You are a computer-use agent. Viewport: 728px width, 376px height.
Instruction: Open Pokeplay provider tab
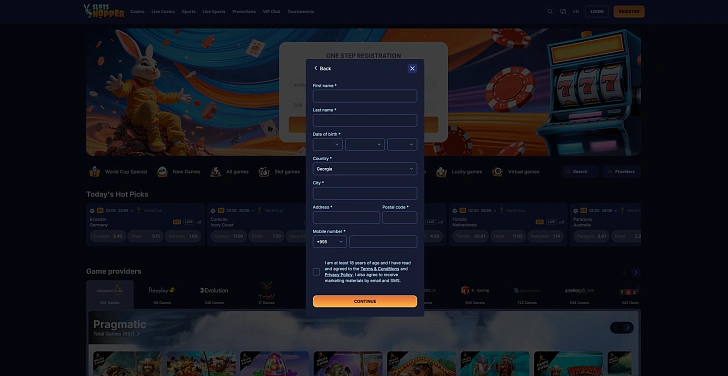(162, 295)
